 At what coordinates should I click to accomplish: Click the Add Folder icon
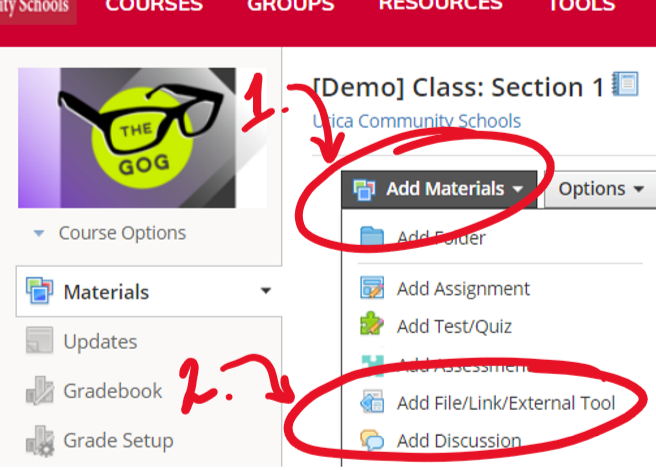click(x=372, y=237)
